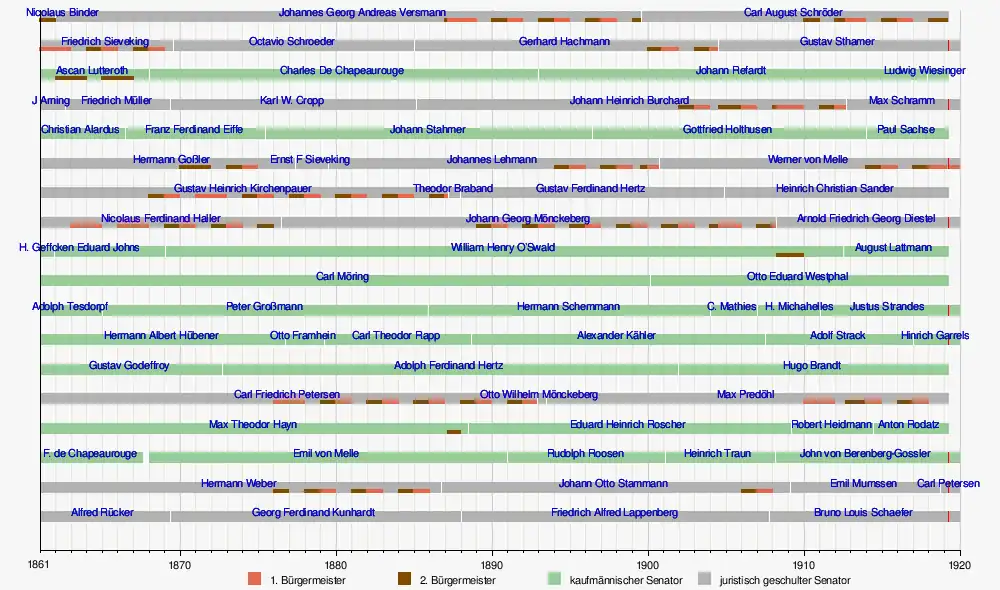Image resolution: width=1000 pixels, height=590 pixels.
Task: Click the brown 2. Bürgermeister legend swatch
Action: (x=406, y=579)
